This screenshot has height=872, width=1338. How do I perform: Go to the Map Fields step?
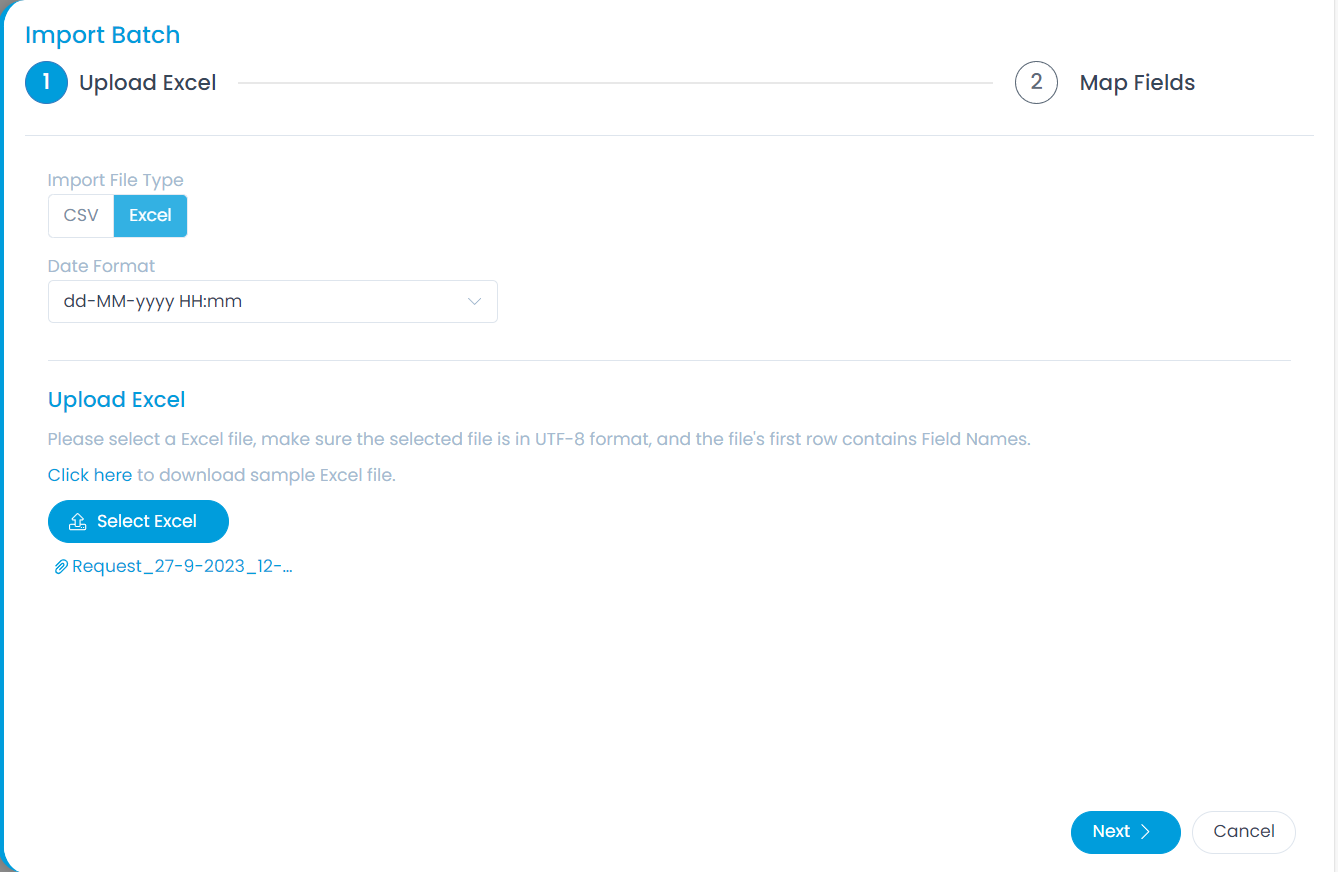1137,83
